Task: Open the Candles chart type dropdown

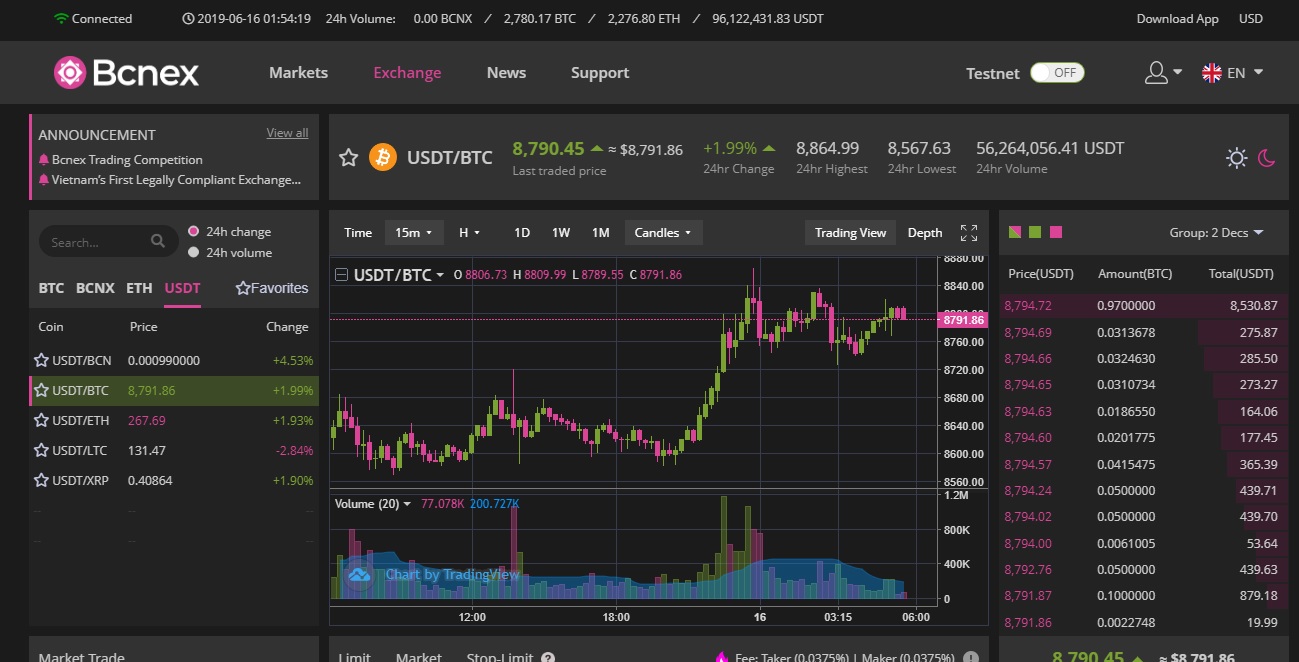Action: 664,232
